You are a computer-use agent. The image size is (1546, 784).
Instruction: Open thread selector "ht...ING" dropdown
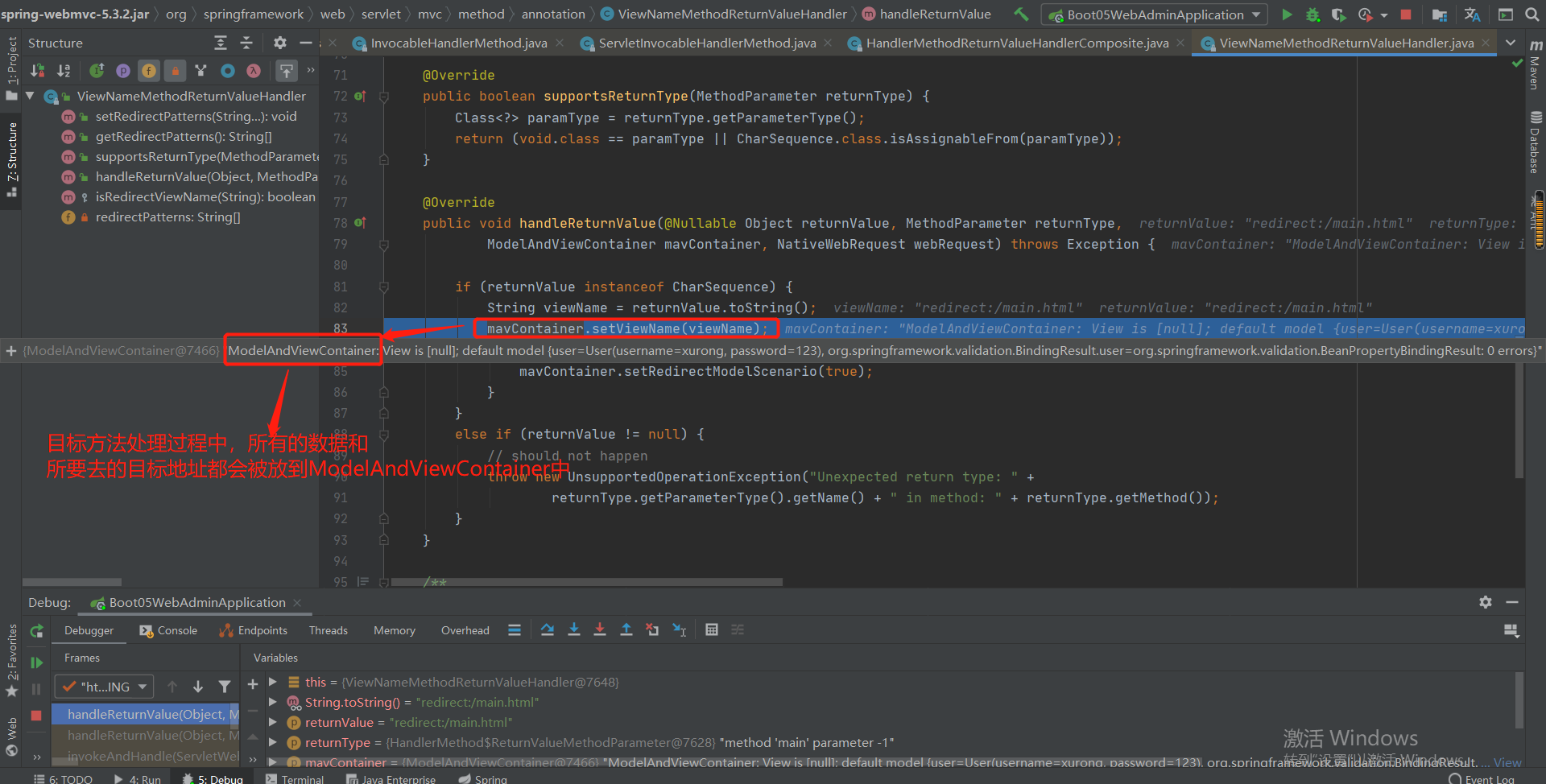104,687
